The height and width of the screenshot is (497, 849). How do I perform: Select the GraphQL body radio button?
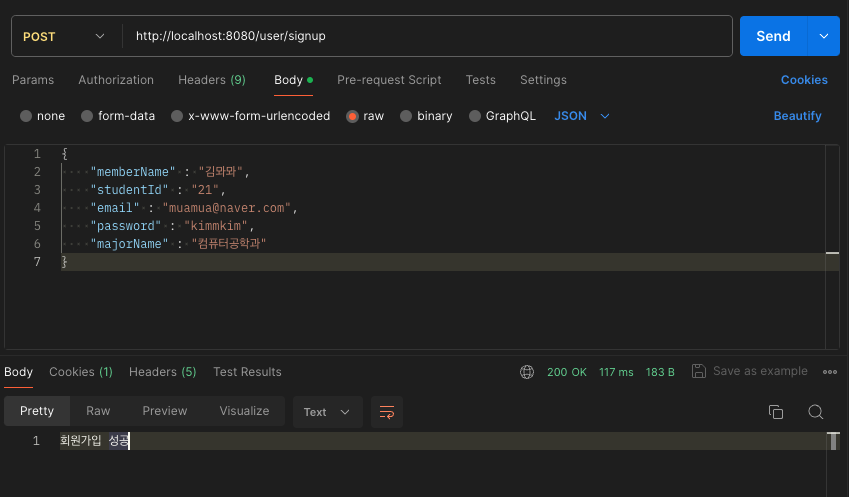(474, 116)
